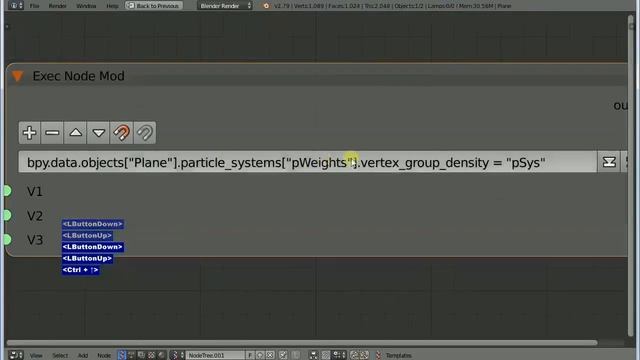The image size is (640, 360).
Task: Open the Render menu
Action: click(x=58, y=6)
